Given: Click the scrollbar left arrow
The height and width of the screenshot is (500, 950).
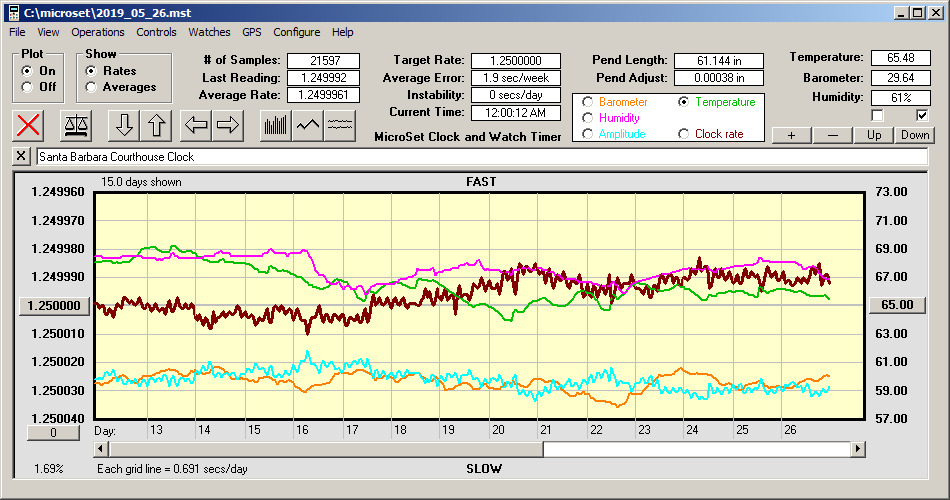Looking at the screenshot, I should coord(101,449).
